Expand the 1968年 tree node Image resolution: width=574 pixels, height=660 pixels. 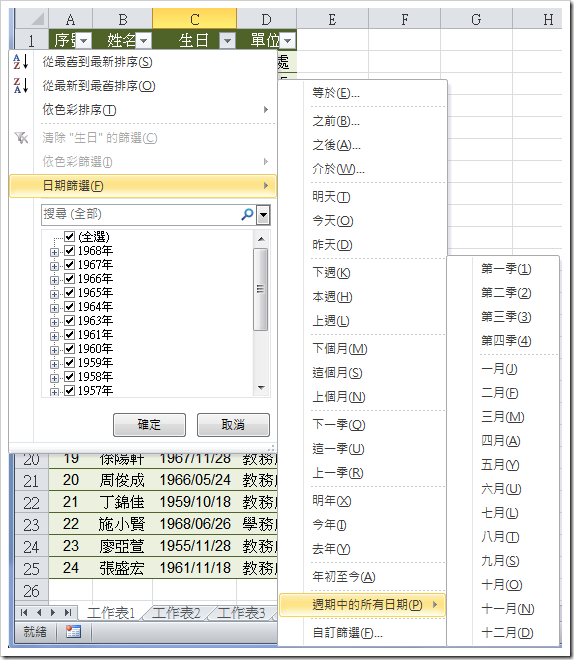click(54, 252)
